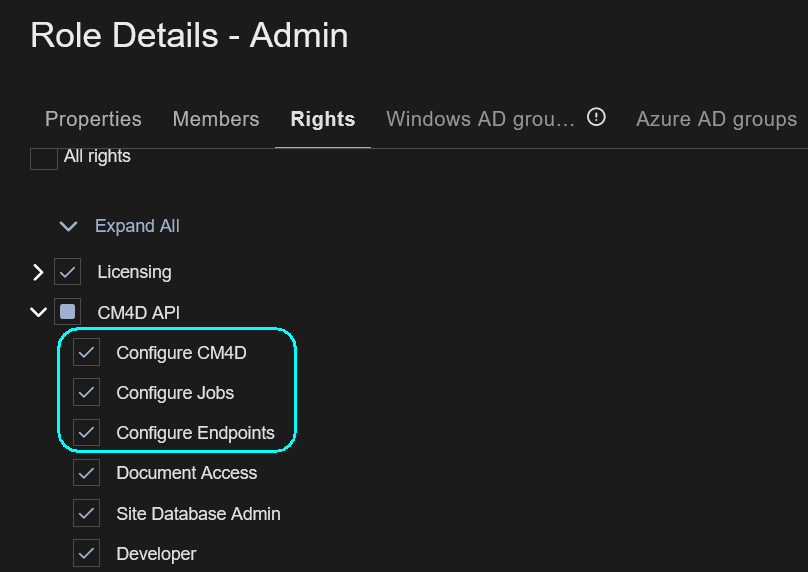808x572 pixels.
Task: Disable the Document Access right
Action: pyautogui.click(x=87, y=473)
